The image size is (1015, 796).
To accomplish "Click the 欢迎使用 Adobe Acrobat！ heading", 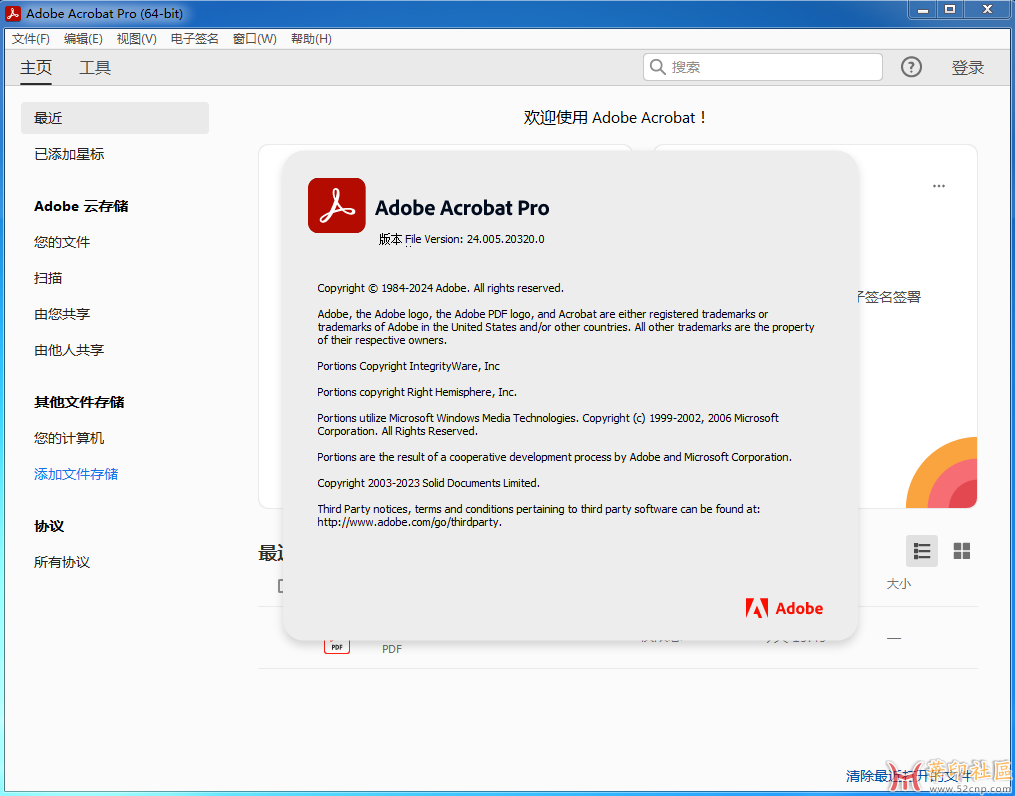I will click(616, 118).
